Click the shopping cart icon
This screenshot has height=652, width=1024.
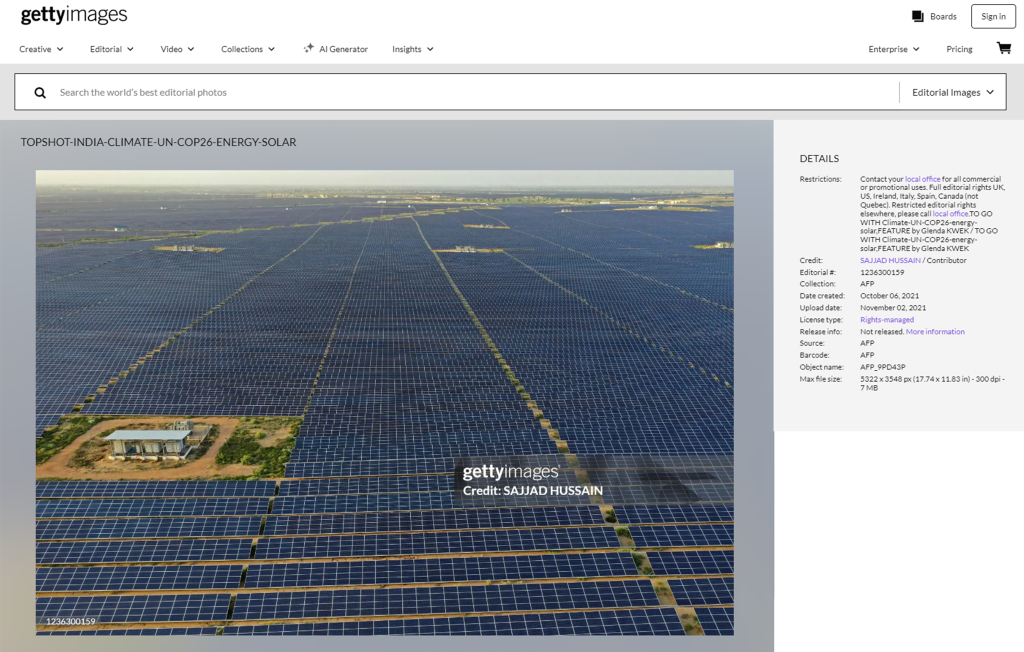(x=1003, y=48)
